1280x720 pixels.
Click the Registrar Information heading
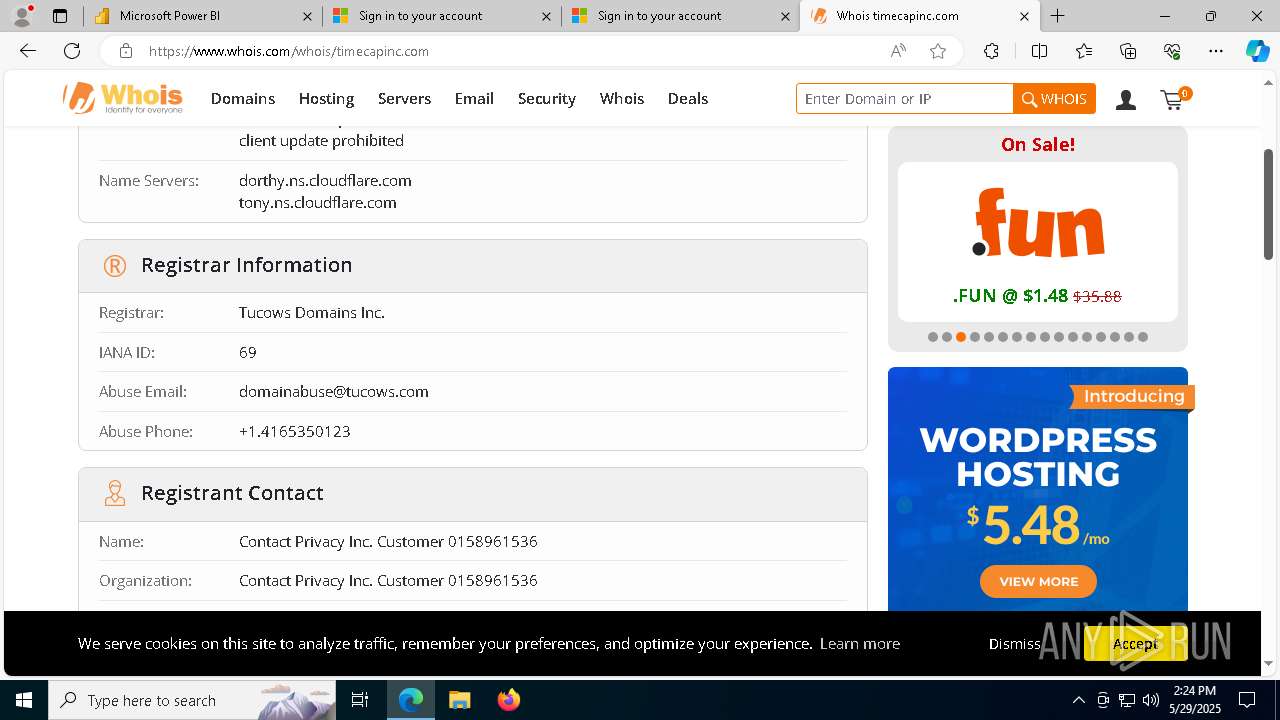click(247, 265)
